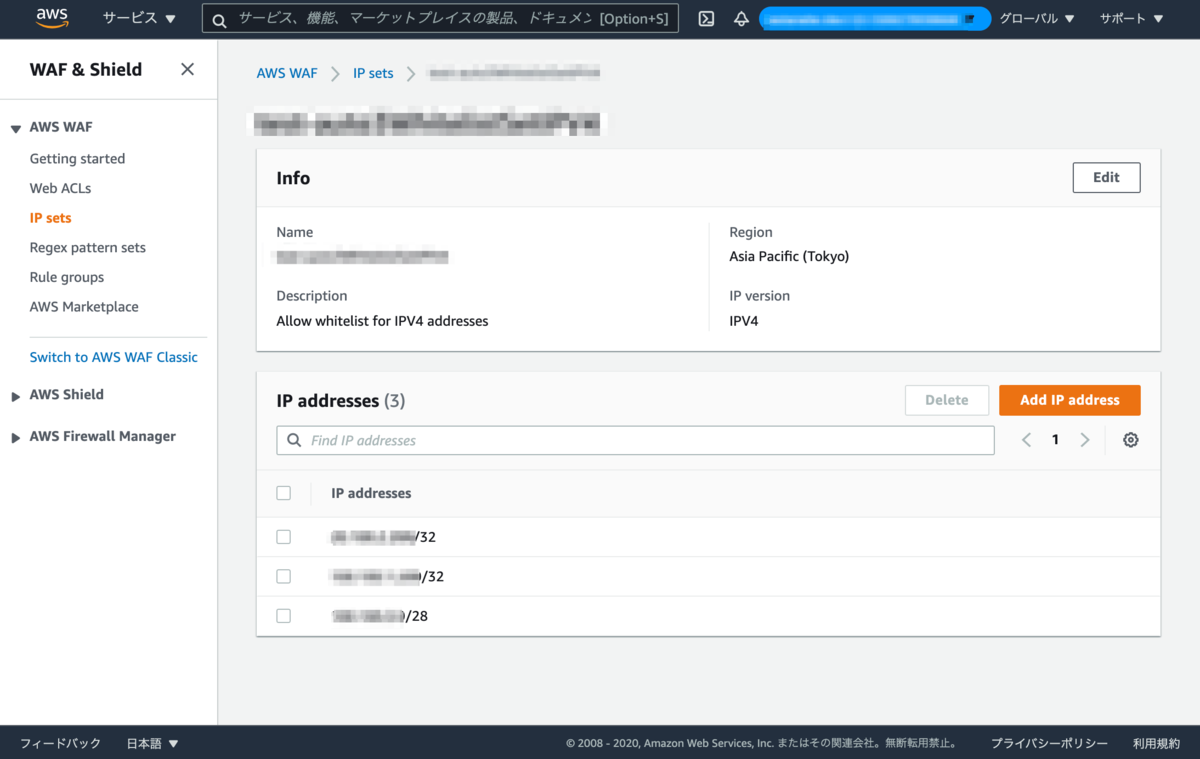Open the 利用規約 footer link
1200x759 pixels.
tap(1156, 743)
